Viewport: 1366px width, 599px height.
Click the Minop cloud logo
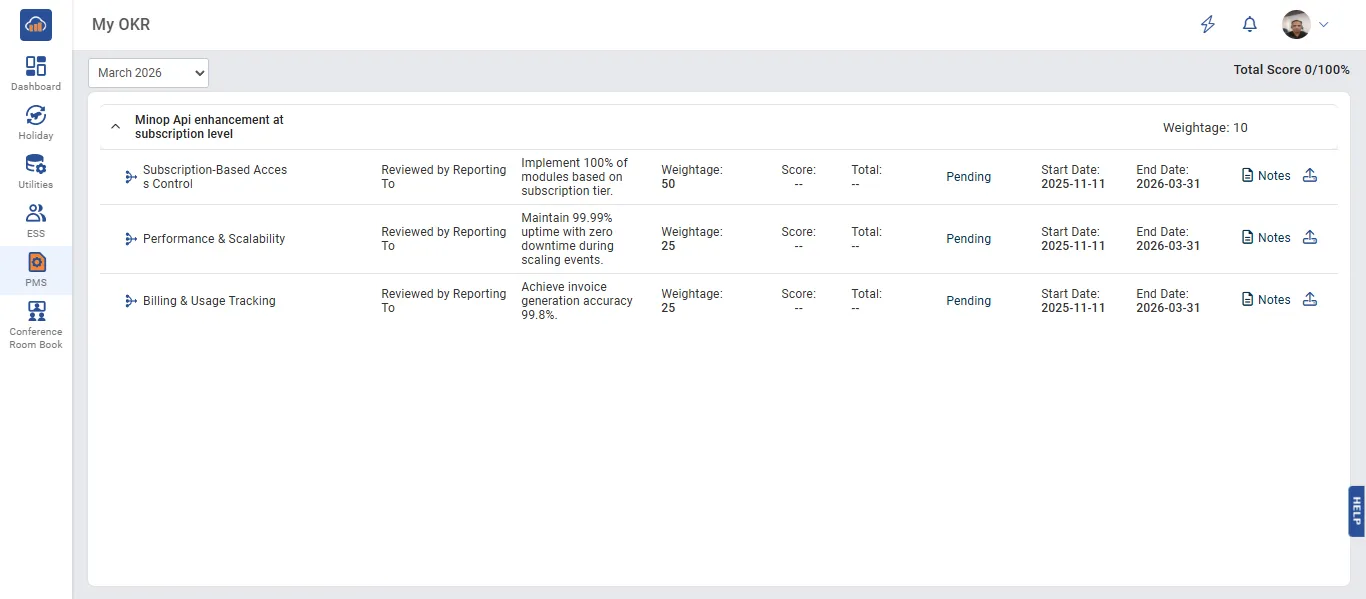pyautogui.click(x=35, y=24)
